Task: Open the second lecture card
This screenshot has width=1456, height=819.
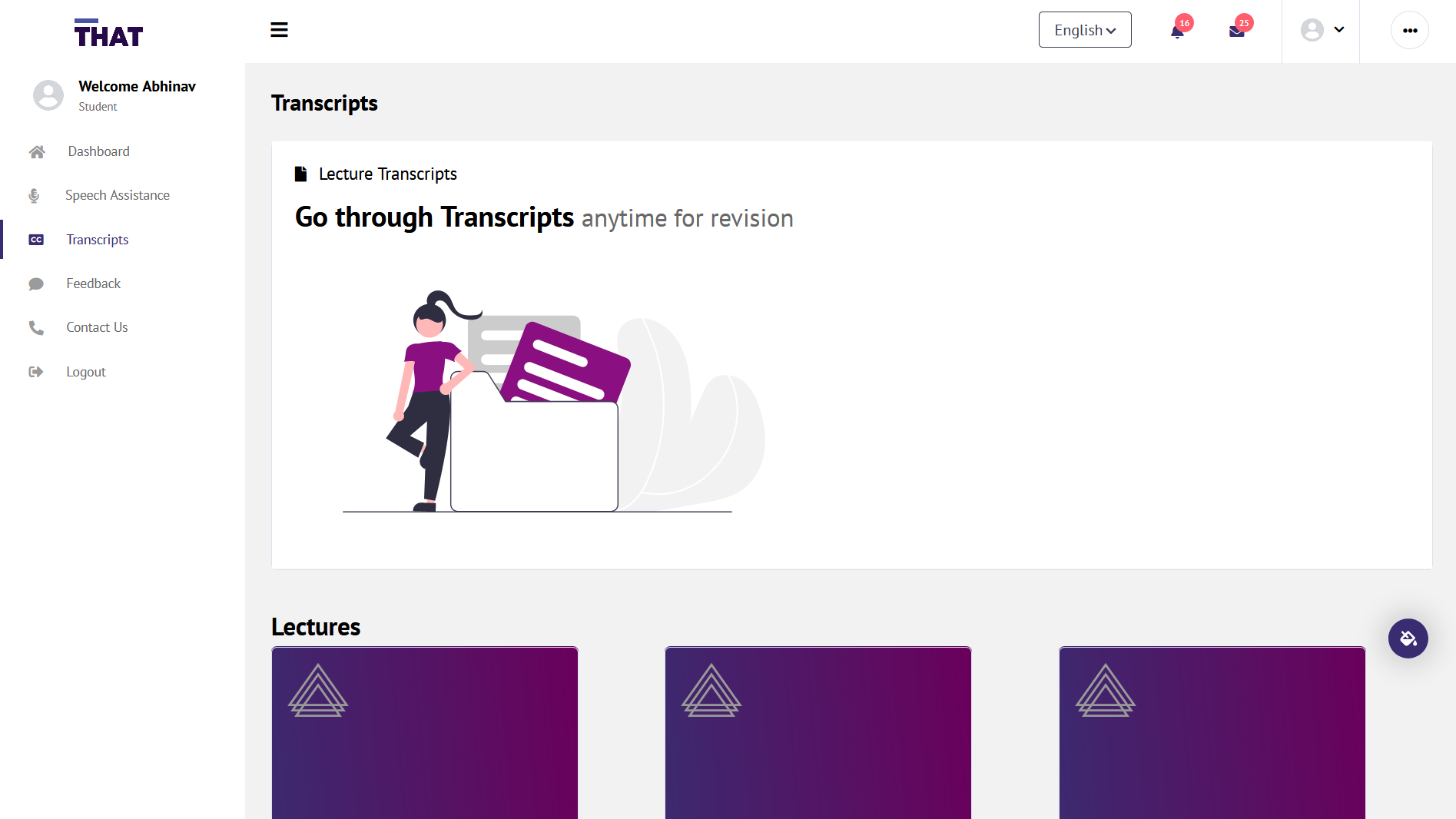Action: click(x=818, y=733)
